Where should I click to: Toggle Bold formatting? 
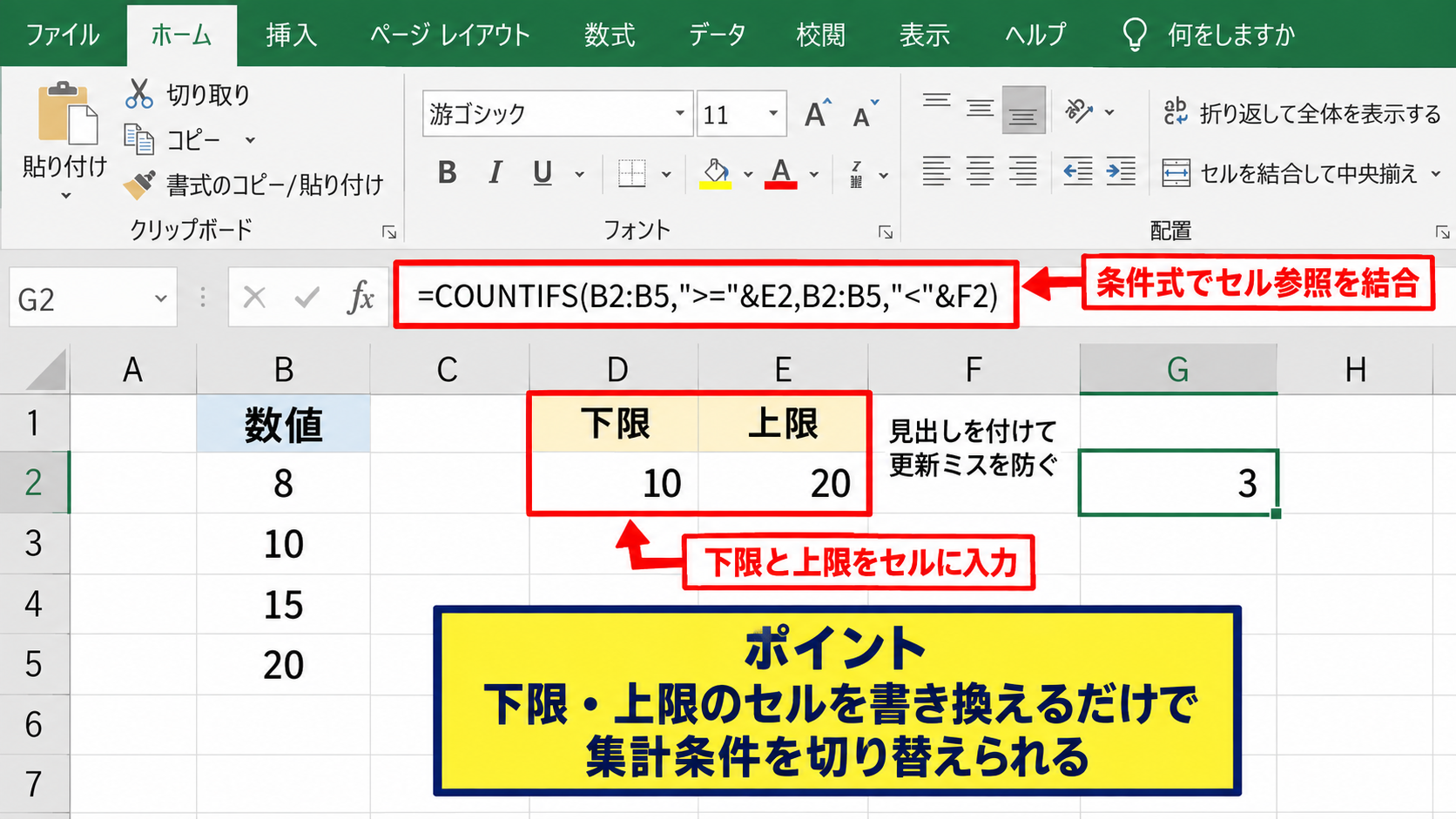pos(448,173)
